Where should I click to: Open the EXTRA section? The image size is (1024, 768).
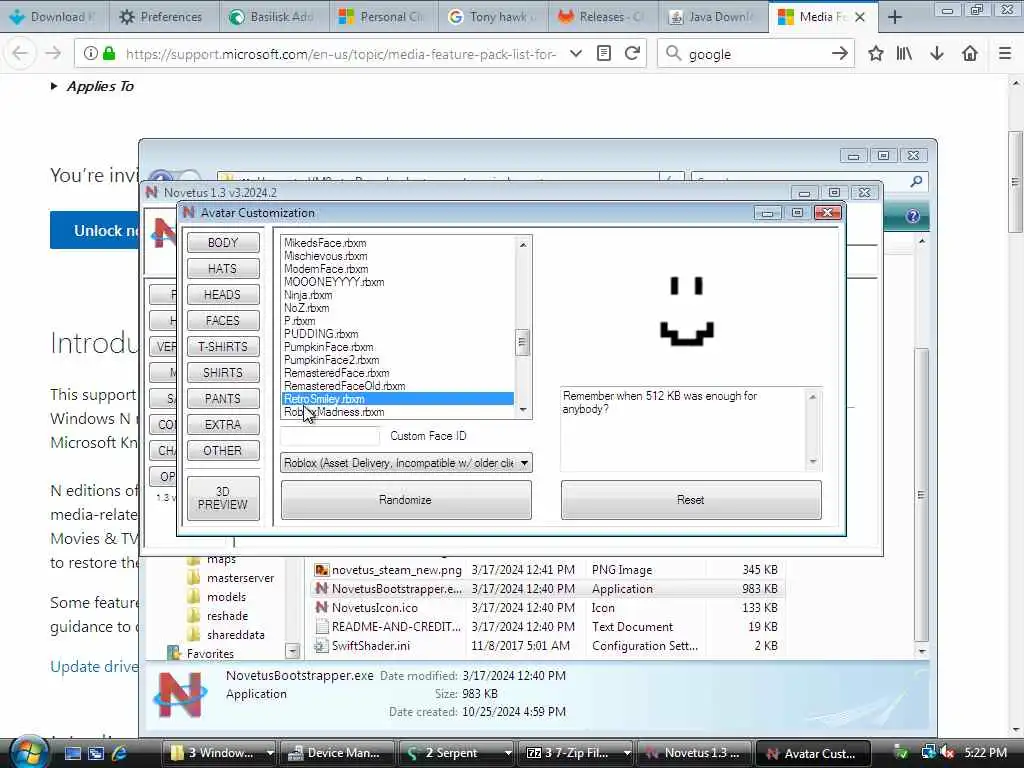[223, 425]
